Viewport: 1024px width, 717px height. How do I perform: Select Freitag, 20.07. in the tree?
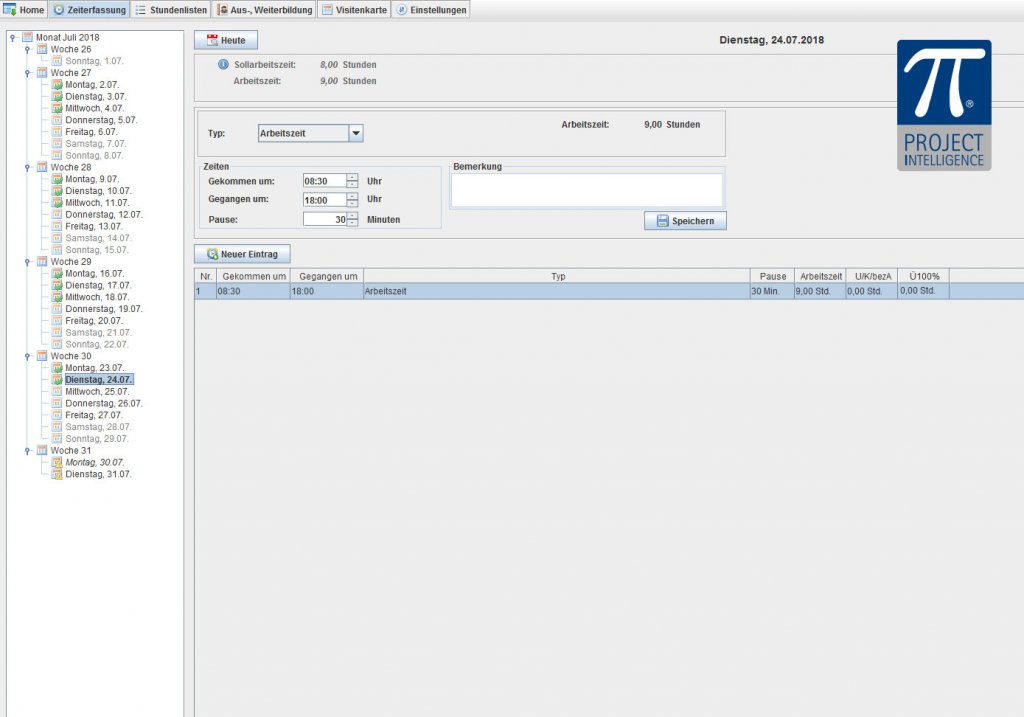[x=93, y=321]
